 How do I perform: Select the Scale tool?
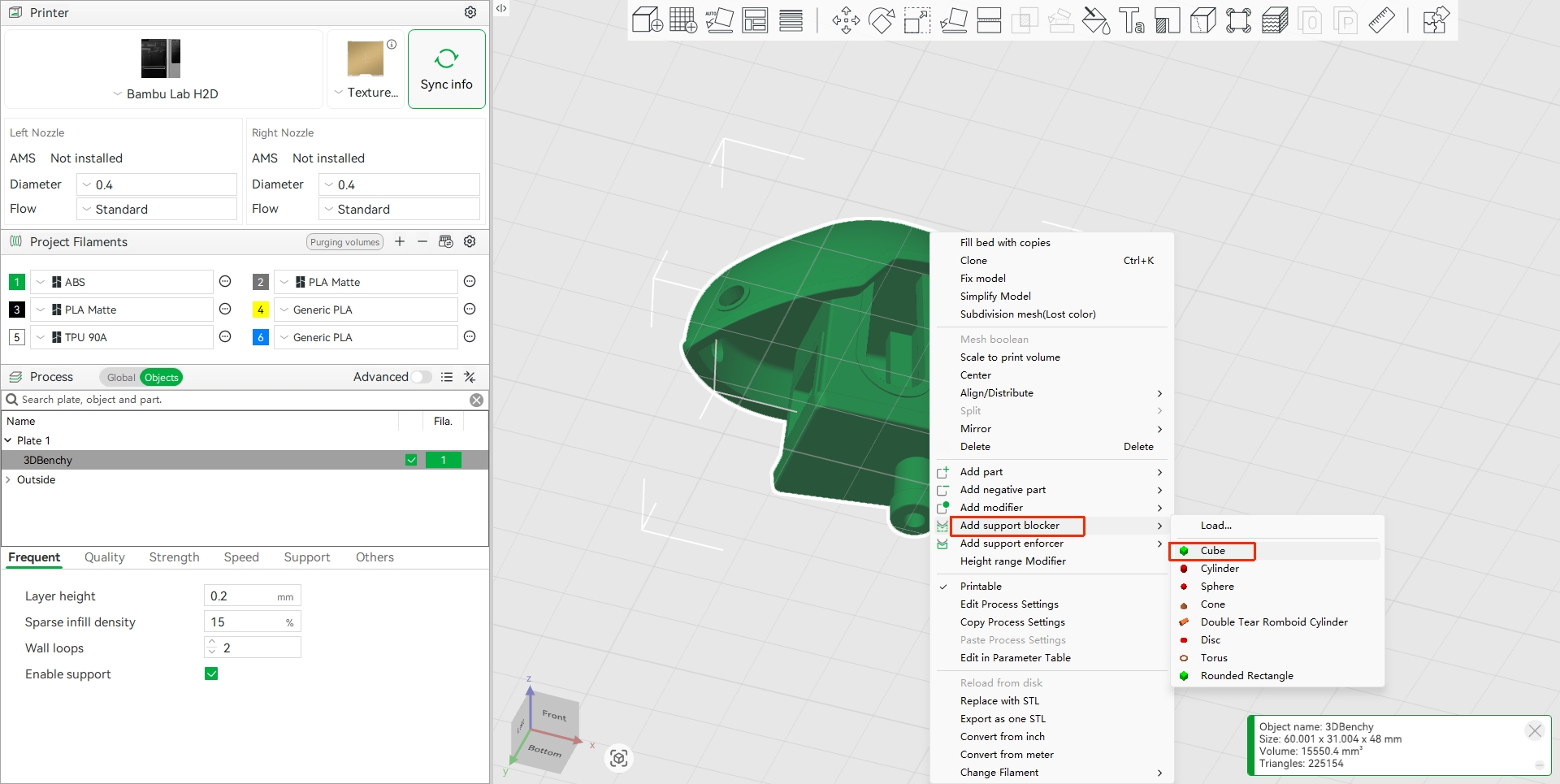tap(917, 19)
